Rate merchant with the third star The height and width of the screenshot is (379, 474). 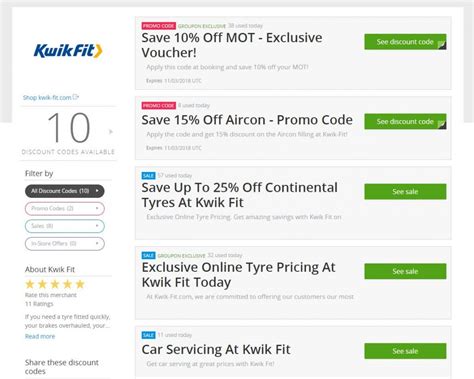point(55,284)
